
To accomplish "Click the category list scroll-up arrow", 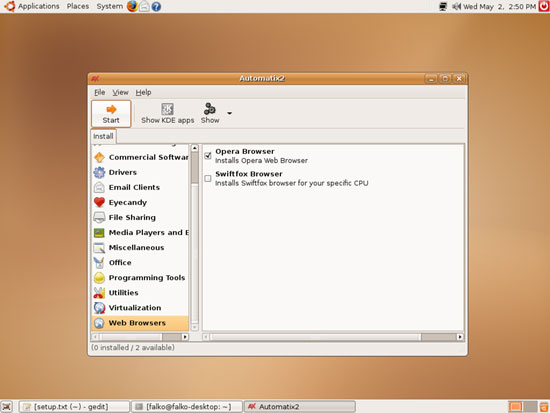I will pos(195,148).
